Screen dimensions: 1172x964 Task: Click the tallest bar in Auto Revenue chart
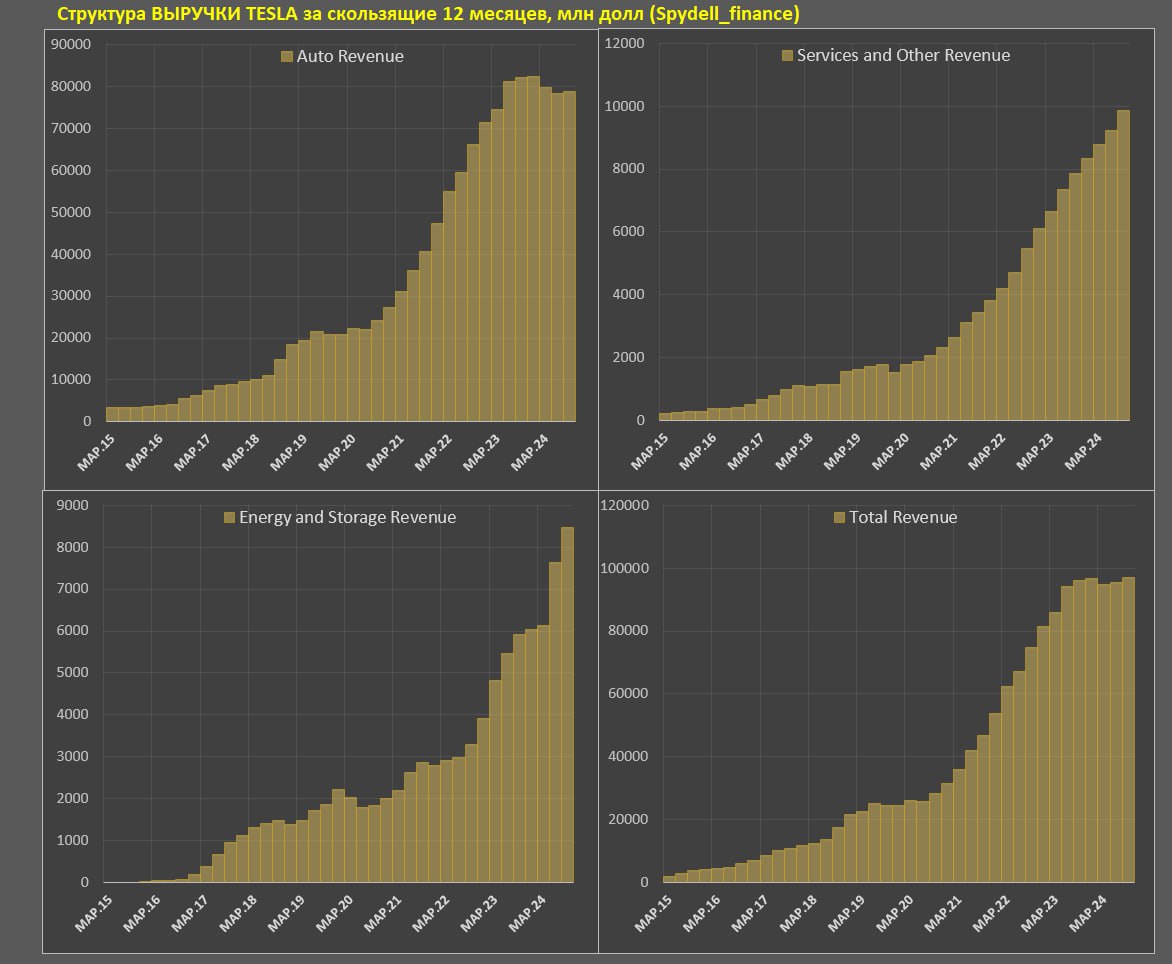pyautogui.click(x=533, y=249)
